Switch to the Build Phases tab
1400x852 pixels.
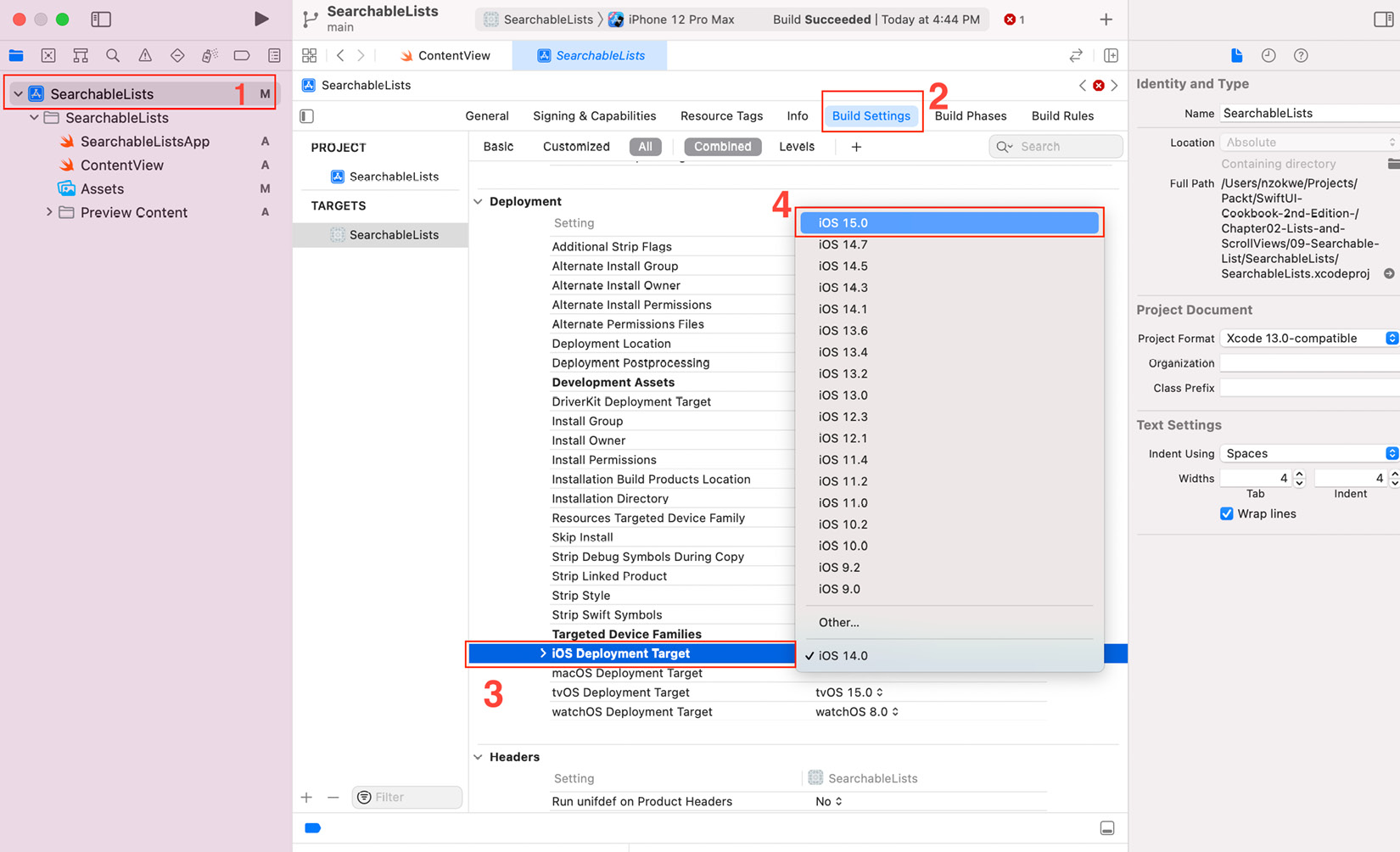point(971,115)
